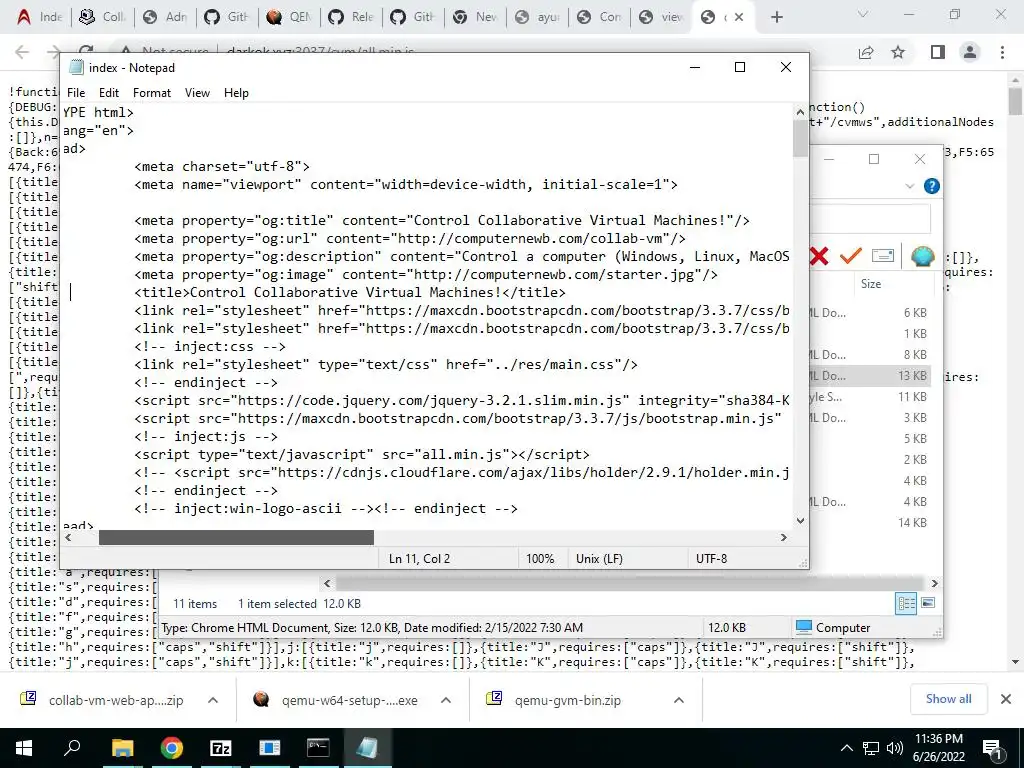Viewport: 1024px width, 768px height.
Task: Switch Explorer to large icons view
Action: coord(927,603)
